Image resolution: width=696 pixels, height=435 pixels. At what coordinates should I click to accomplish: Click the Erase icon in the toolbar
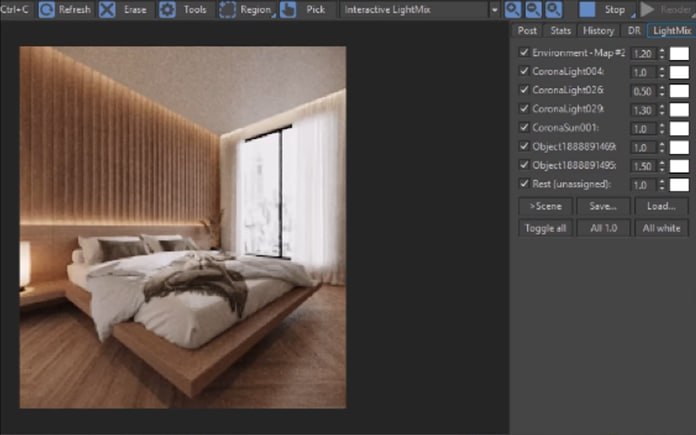107,9
